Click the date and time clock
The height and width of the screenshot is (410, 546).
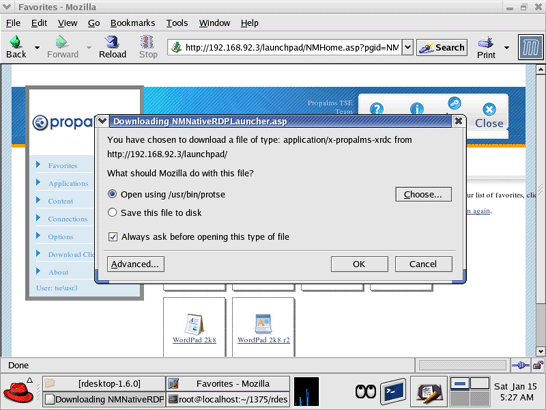coord(515,392)
